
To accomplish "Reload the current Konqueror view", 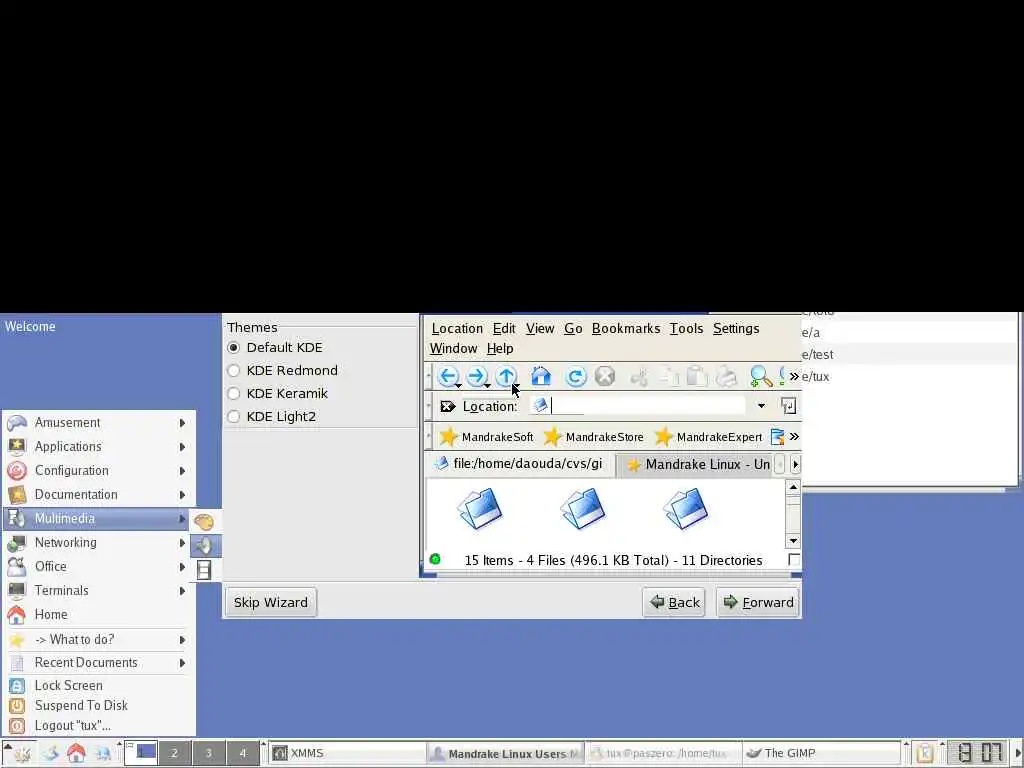I will click(x=575, y=377).
